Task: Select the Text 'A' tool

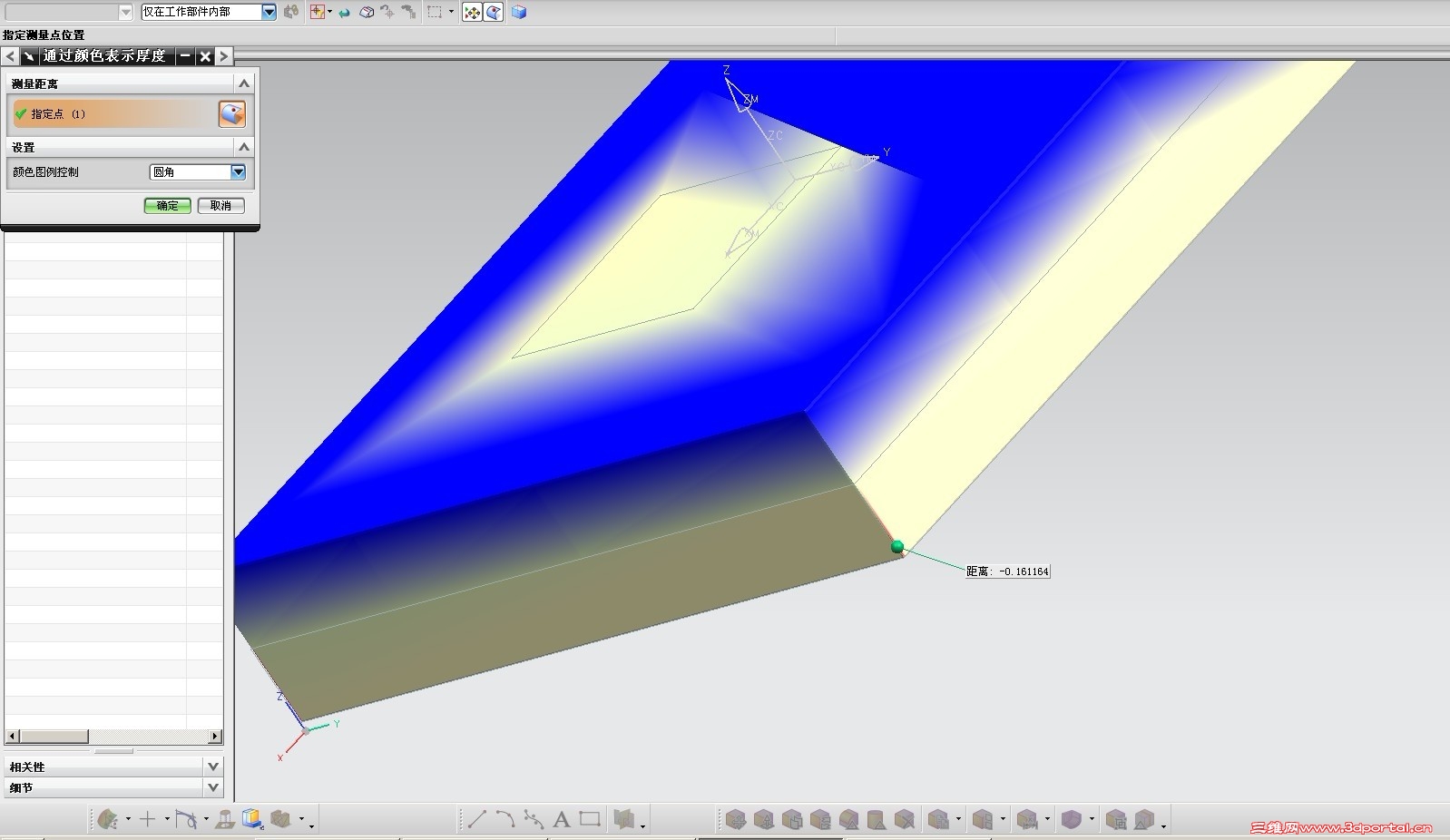Action: [x=562, y=820]
